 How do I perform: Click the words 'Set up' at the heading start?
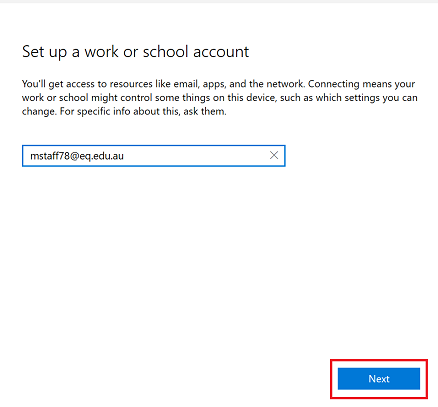pyautogui.click(x=44, y=53)
